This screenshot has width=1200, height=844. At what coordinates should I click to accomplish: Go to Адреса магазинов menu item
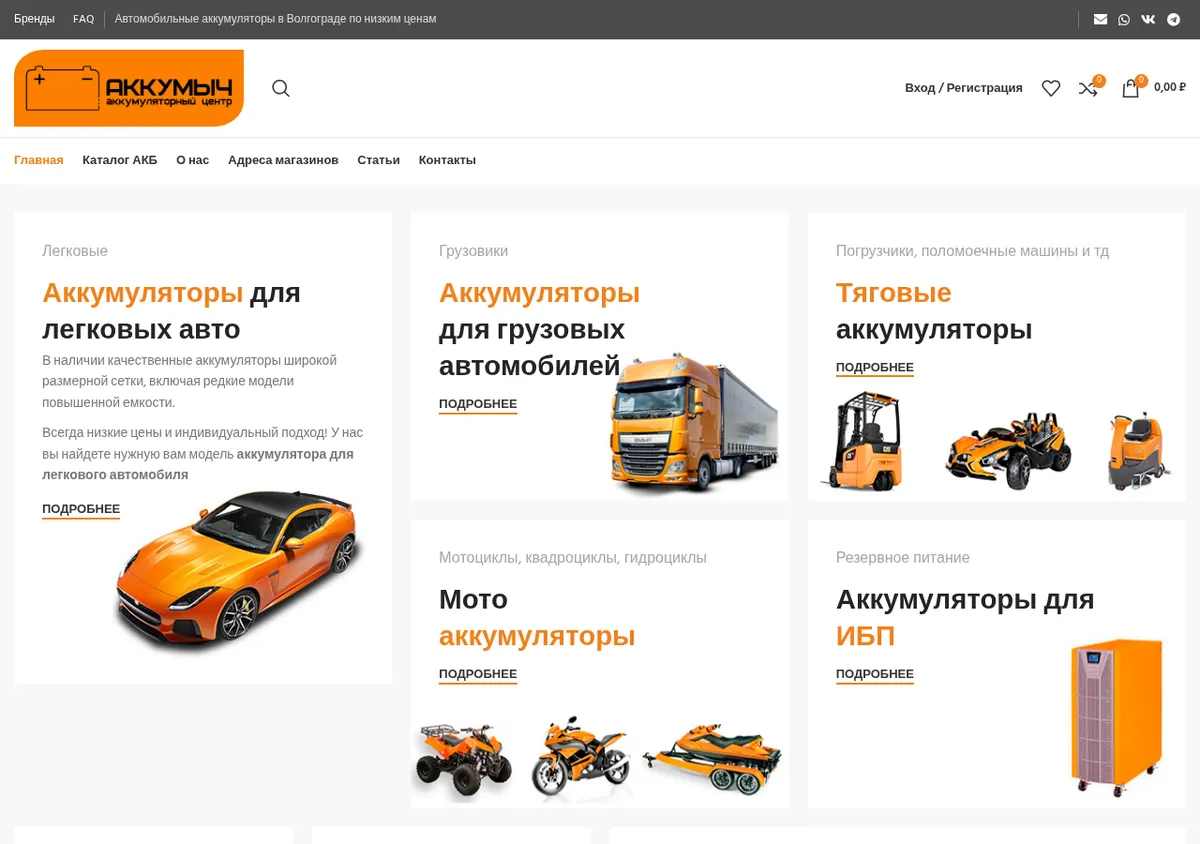coord(283,160)
